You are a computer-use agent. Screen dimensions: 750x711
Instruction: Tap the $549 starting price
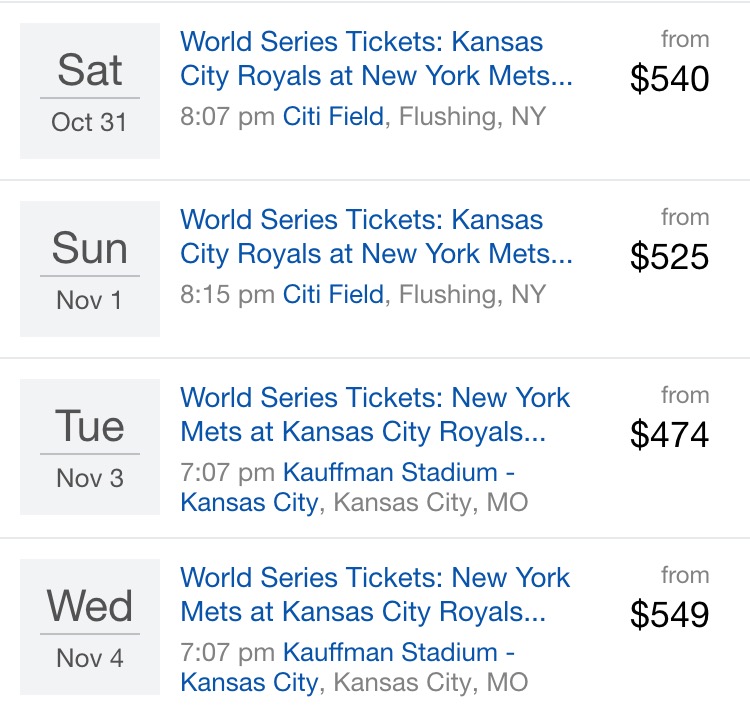(669, 614)
